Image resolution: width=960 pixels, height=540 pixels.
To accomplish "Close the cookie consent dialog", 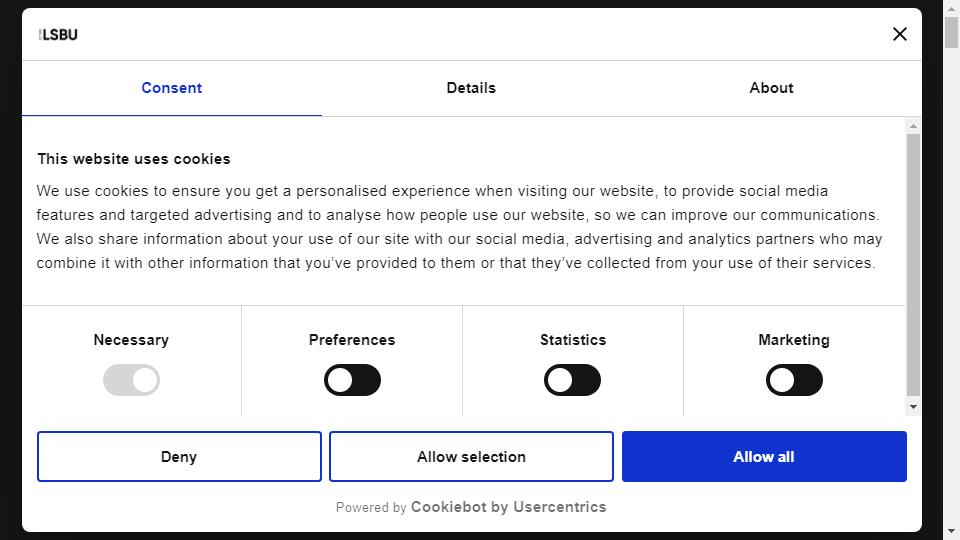I will point(899,34).
